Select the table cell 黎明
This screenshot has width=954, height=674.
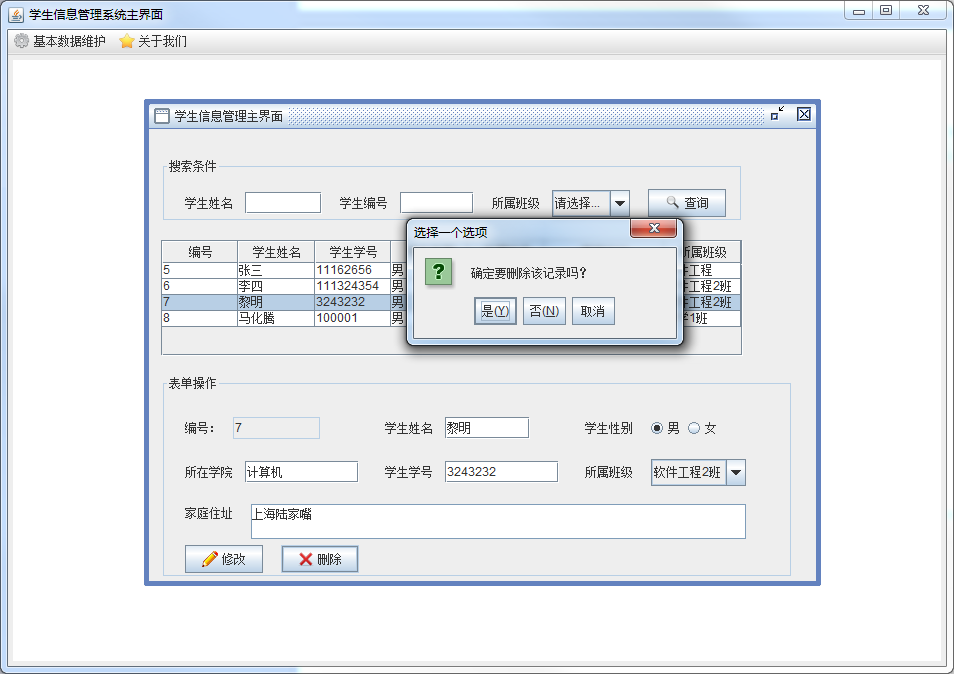[276, 302]
